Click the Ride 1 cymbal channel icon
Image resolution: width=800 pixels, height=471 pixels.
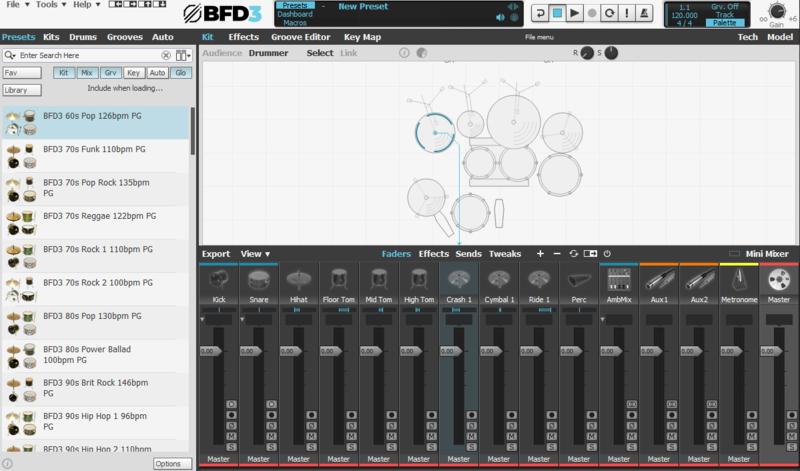coord(539,280)
